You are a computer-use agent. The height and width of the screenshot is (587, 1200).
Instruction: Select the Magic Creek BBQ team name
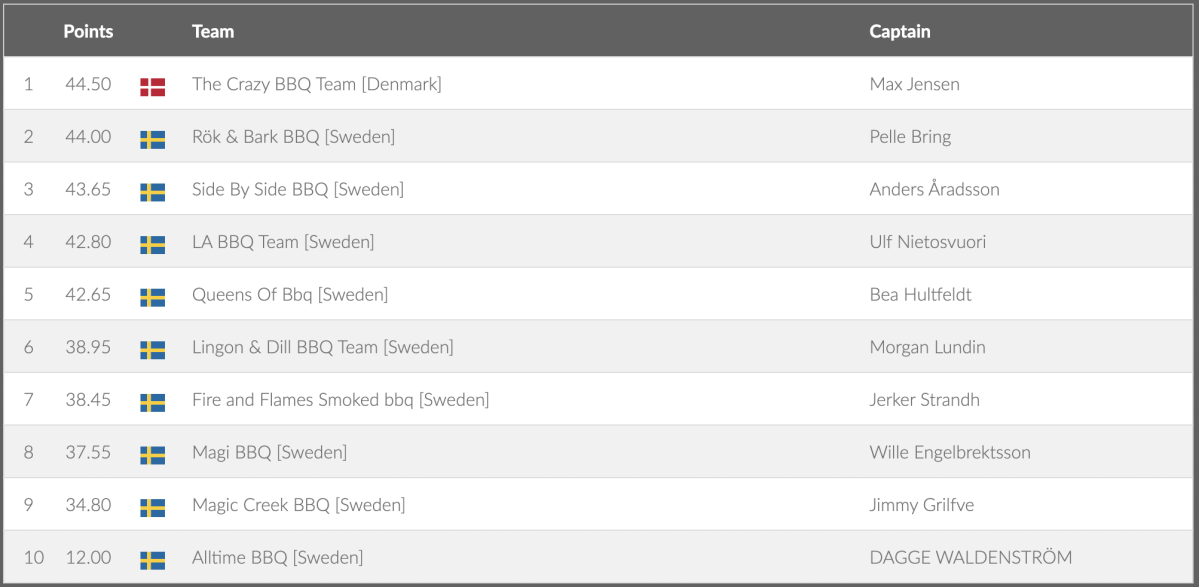click(x=298, y=505)
